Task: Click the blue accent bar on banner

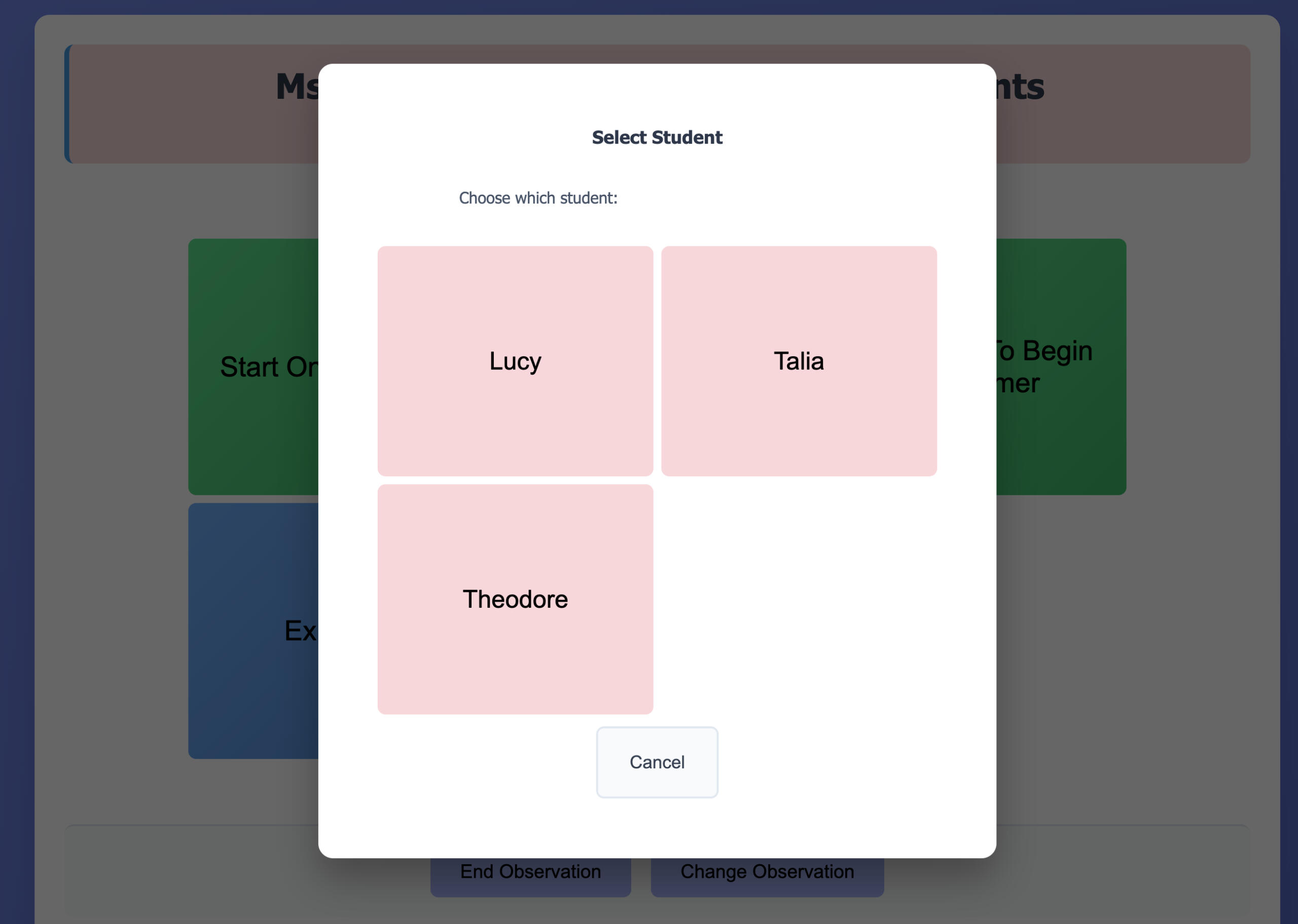Action: (x=66, y=104)
